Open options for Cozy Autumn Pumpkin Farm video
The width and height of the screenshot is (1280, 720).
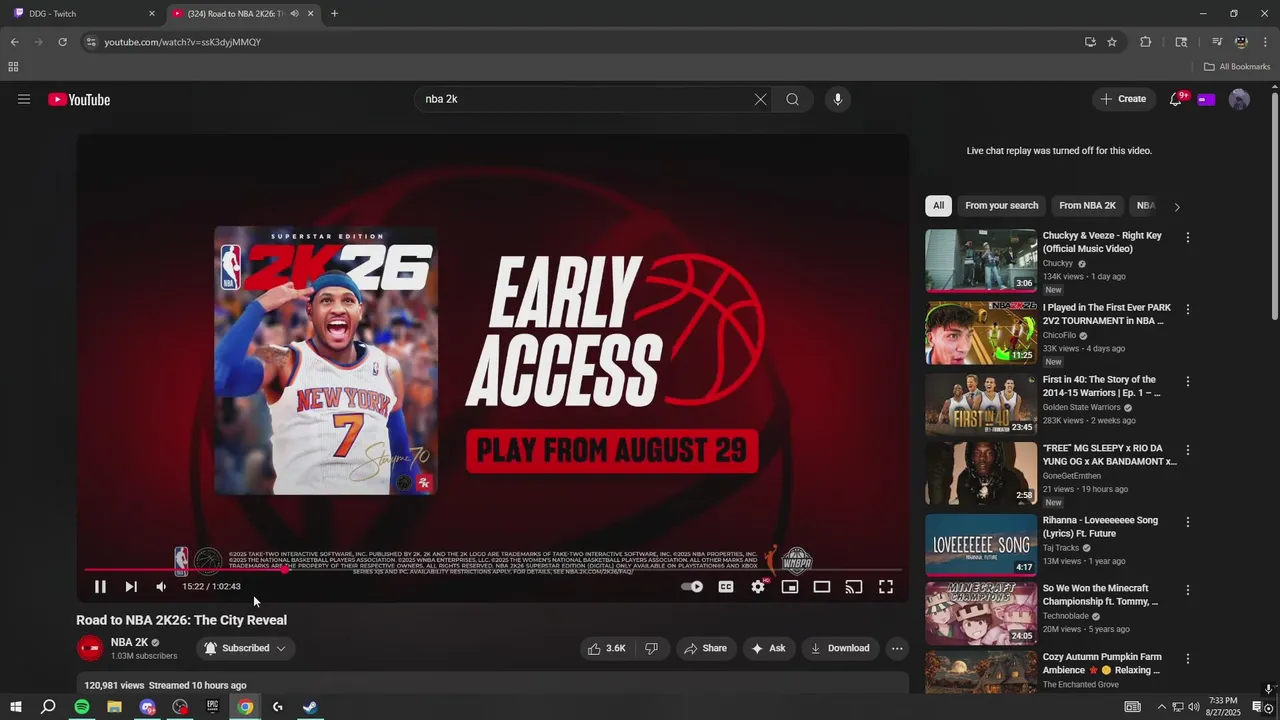click(1188, 660)
